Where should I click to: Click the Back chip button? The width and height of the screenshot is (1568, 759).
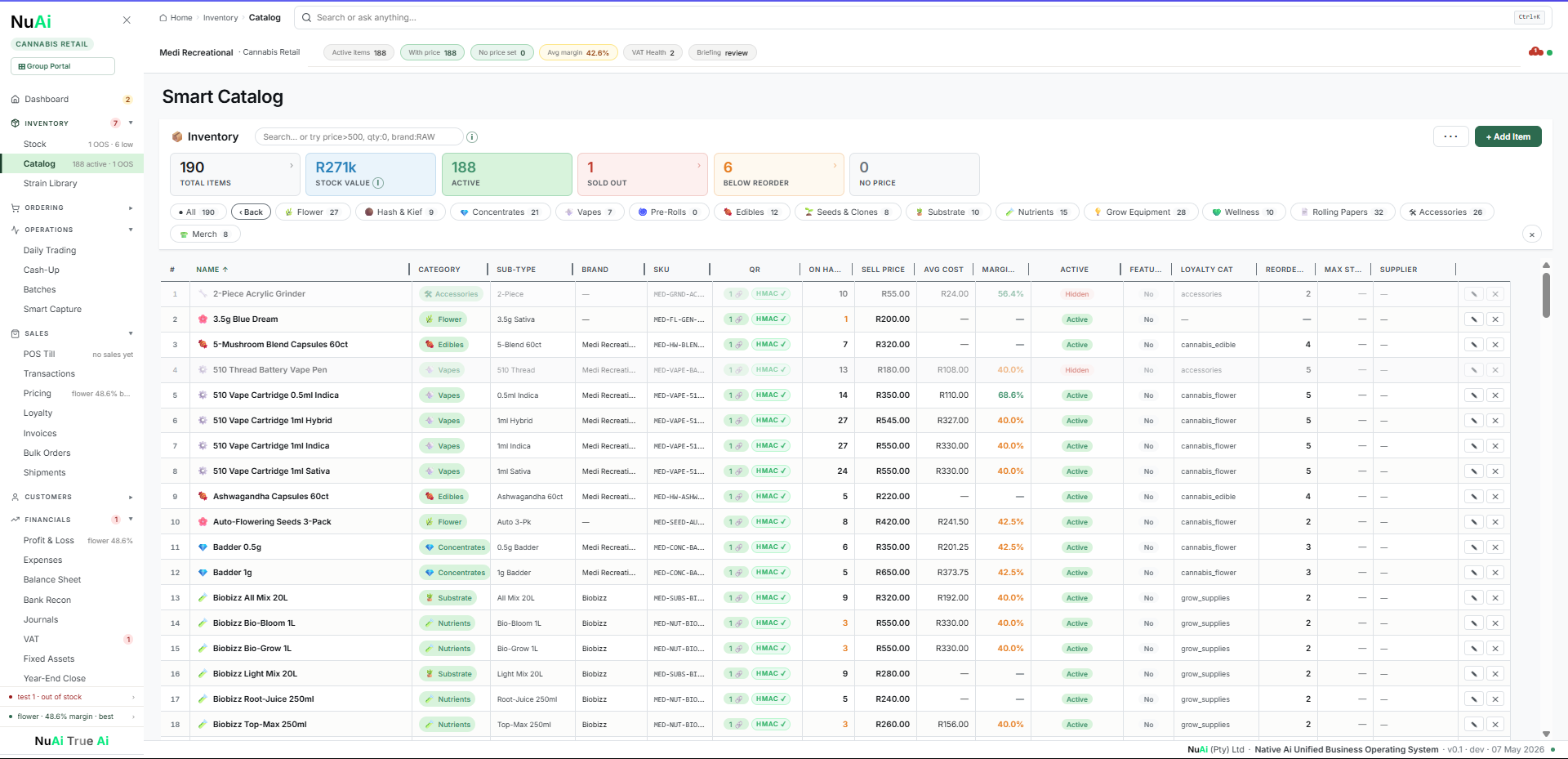pos(251,212)
